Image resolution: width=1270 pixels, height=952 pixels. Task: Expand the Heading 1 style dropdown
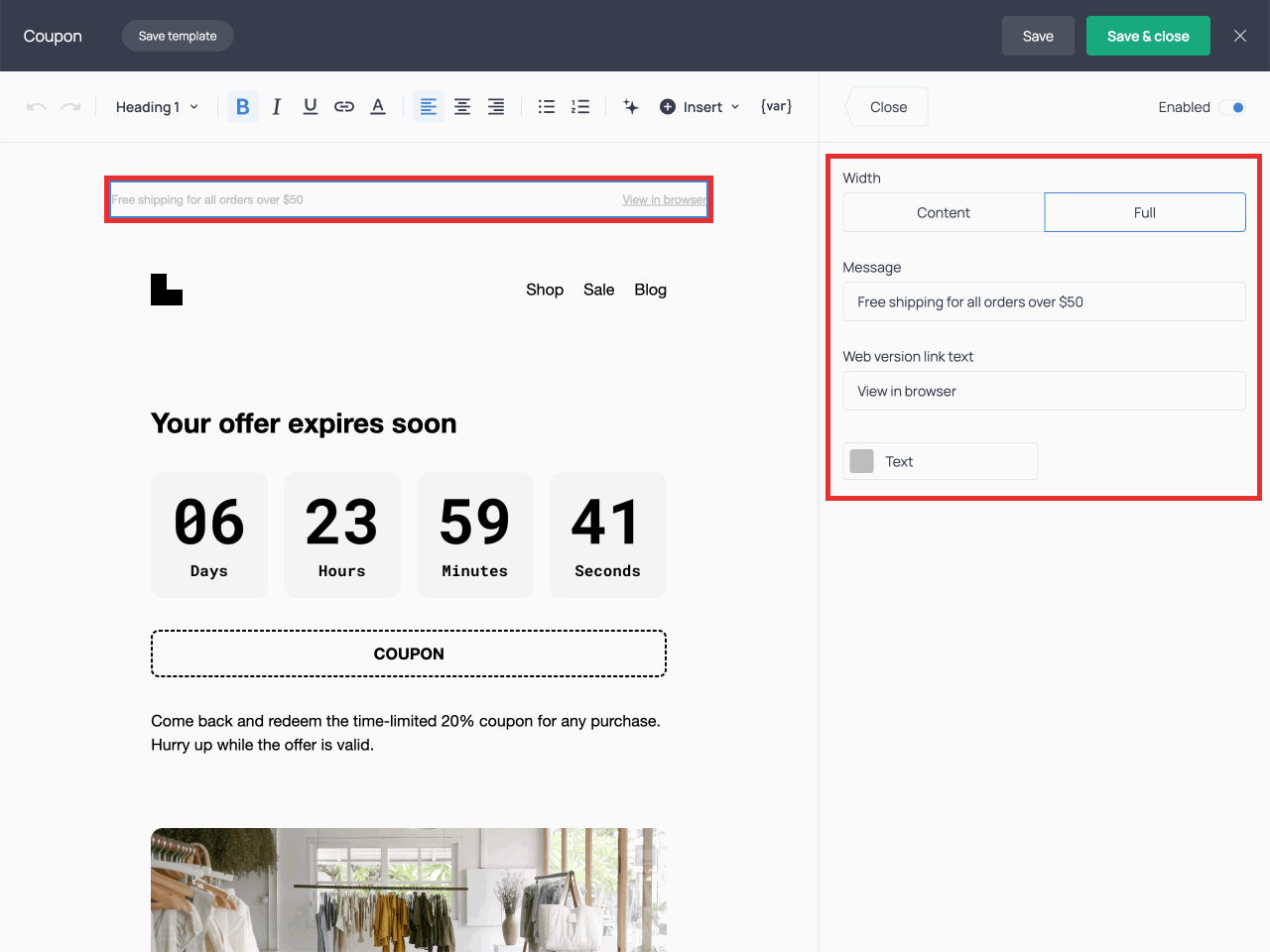pyautogui.click(x=157, y=107)
